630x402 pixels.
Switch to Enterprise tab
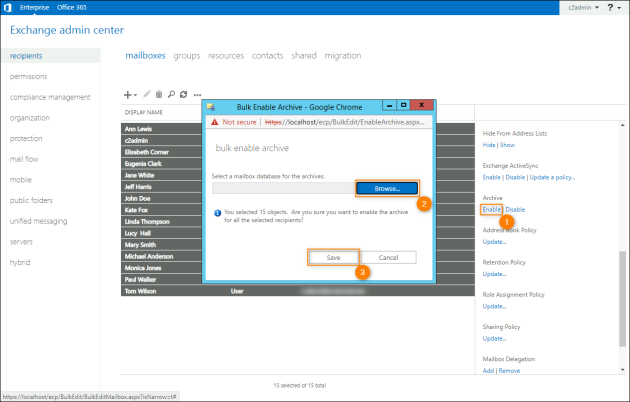coord(35,7)
